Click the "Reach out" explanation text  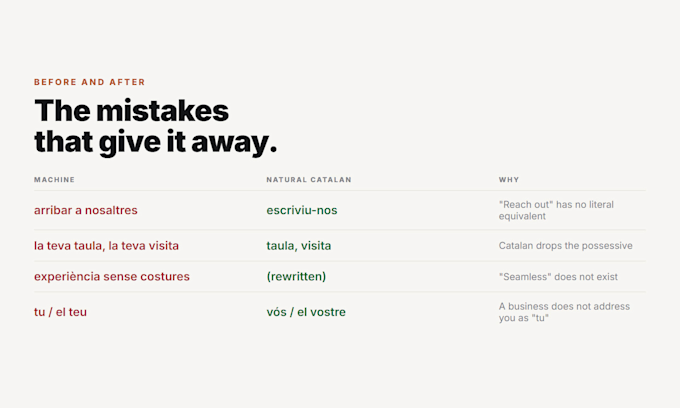click(x=556, y=210)
